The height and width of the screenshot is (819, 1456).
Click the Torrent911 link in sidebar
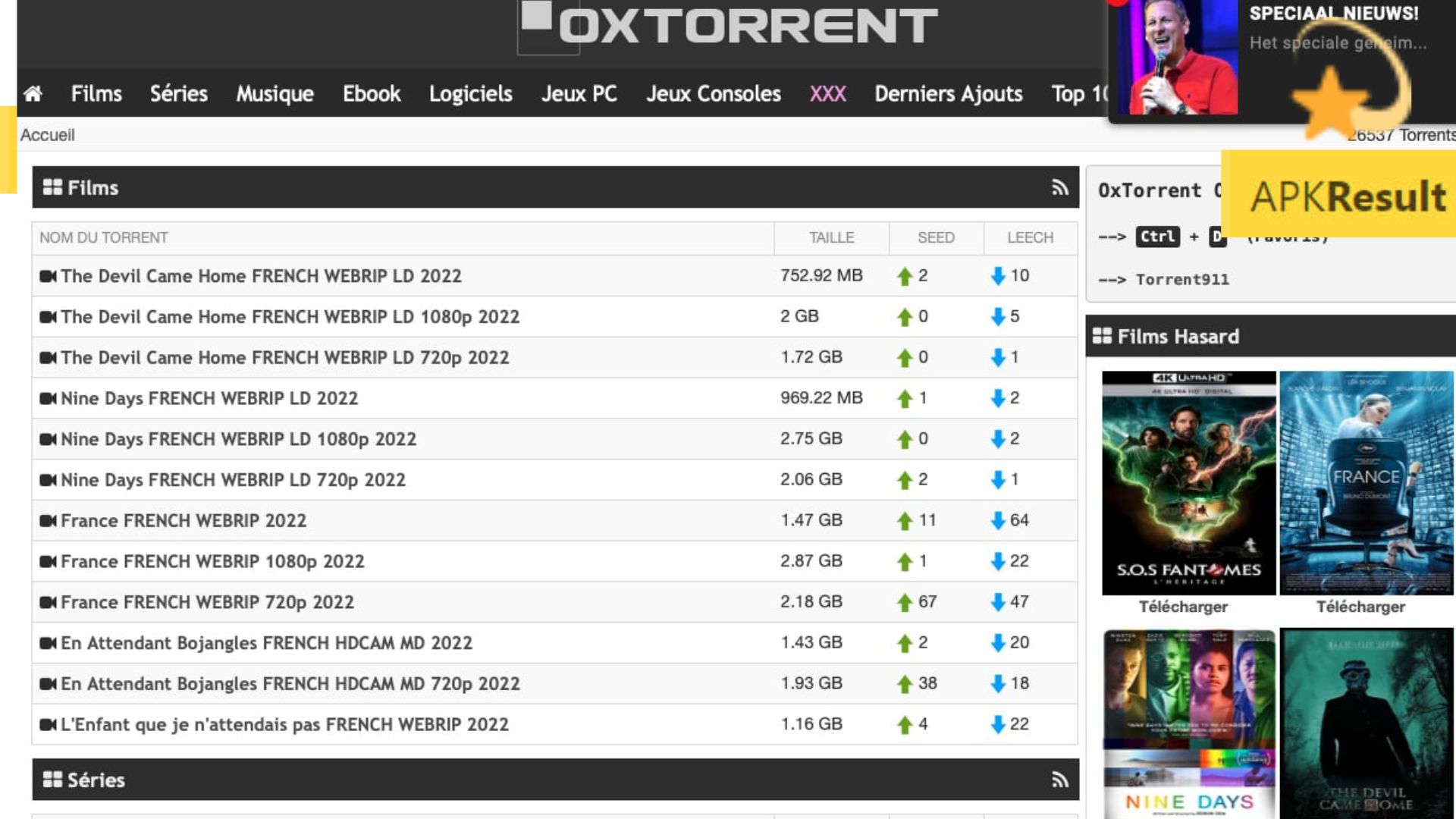tap(1182, 279)
